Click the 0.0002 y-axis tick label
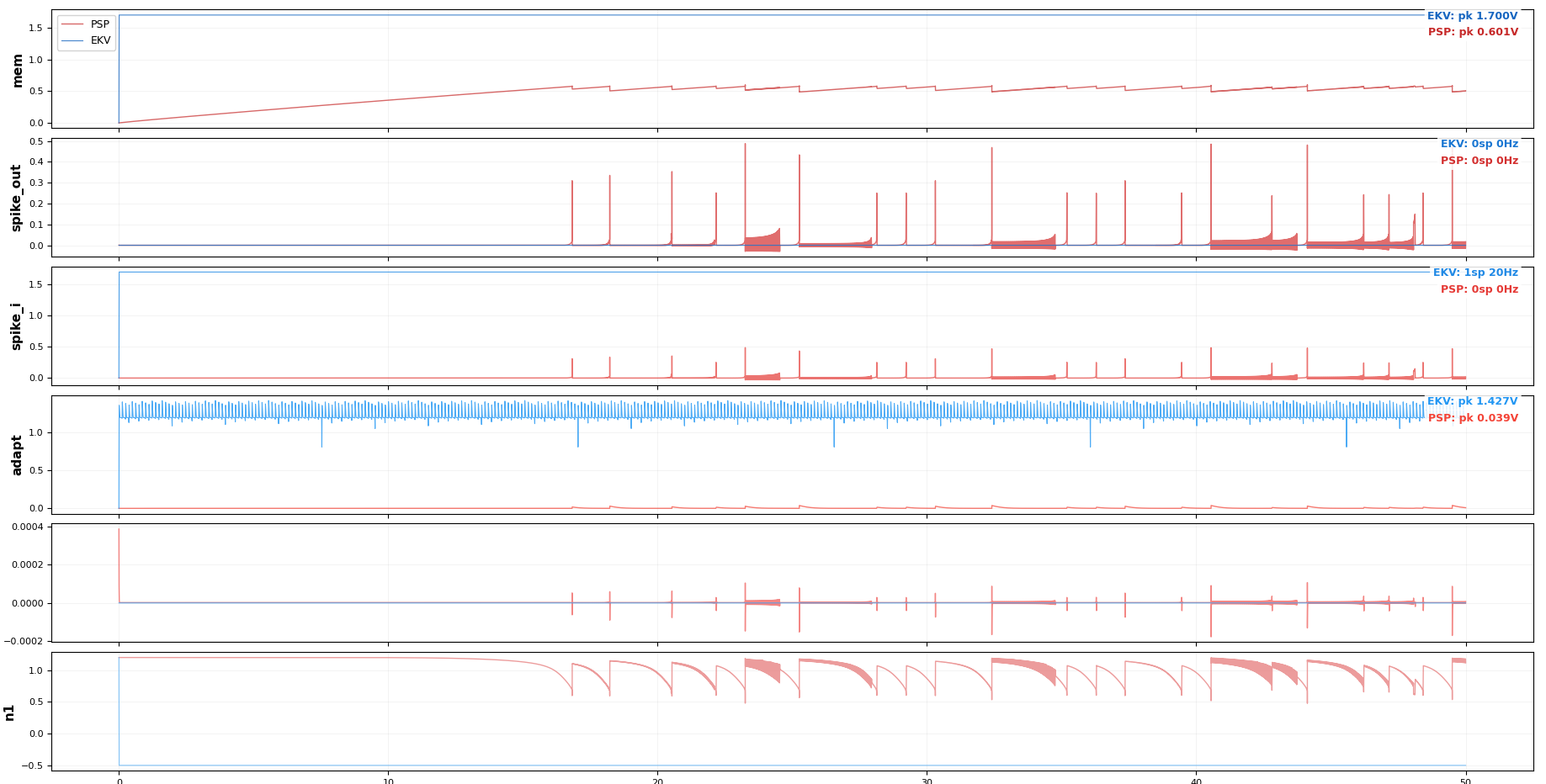Image resolution: width=1546 pixels, height=784 pixels. click(27, 564)
